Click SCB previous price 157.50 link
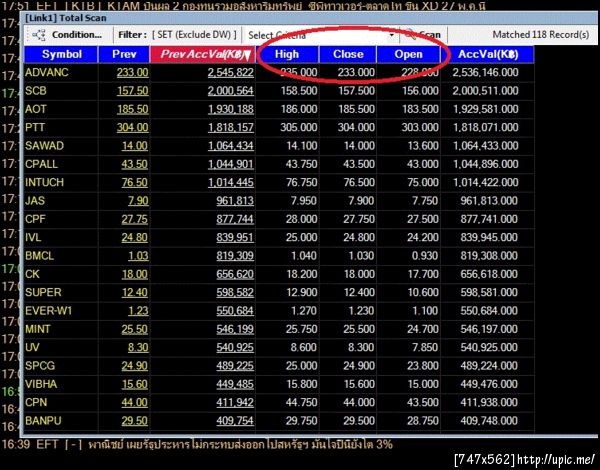Screen dimensions: 600x470 (132, 91)
